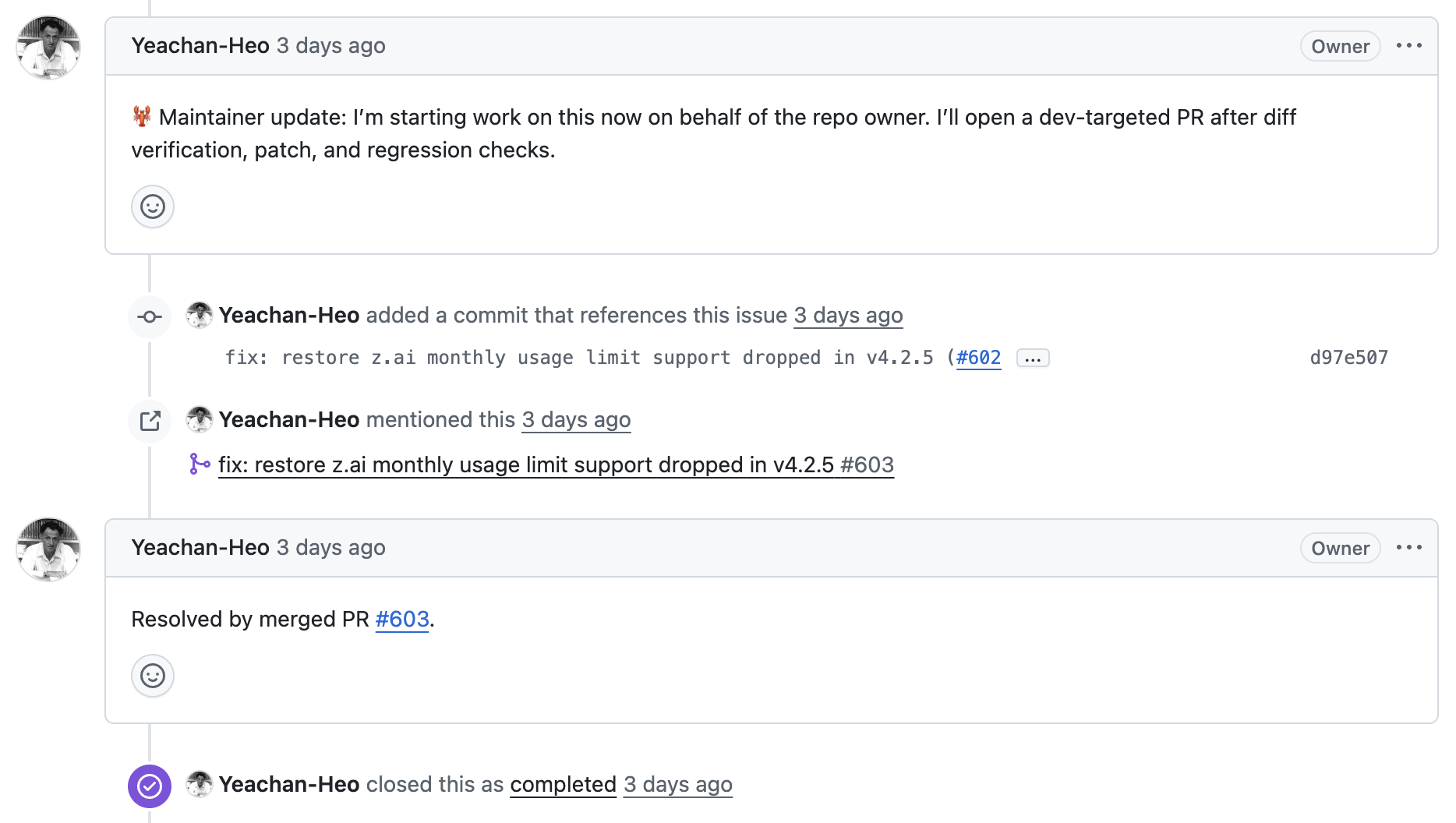The width and height of the screenshot is (1456, 823).
Task: Click the pull request merged icon
Action: coord(200,464)
